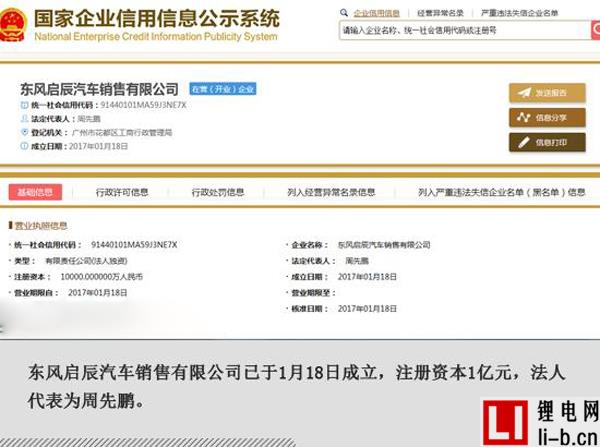The width and height of the screenshot is (600, 447).
Task: Click 登记机关 value 广州市花都区工商行政管理局
Action: point(122,133)
